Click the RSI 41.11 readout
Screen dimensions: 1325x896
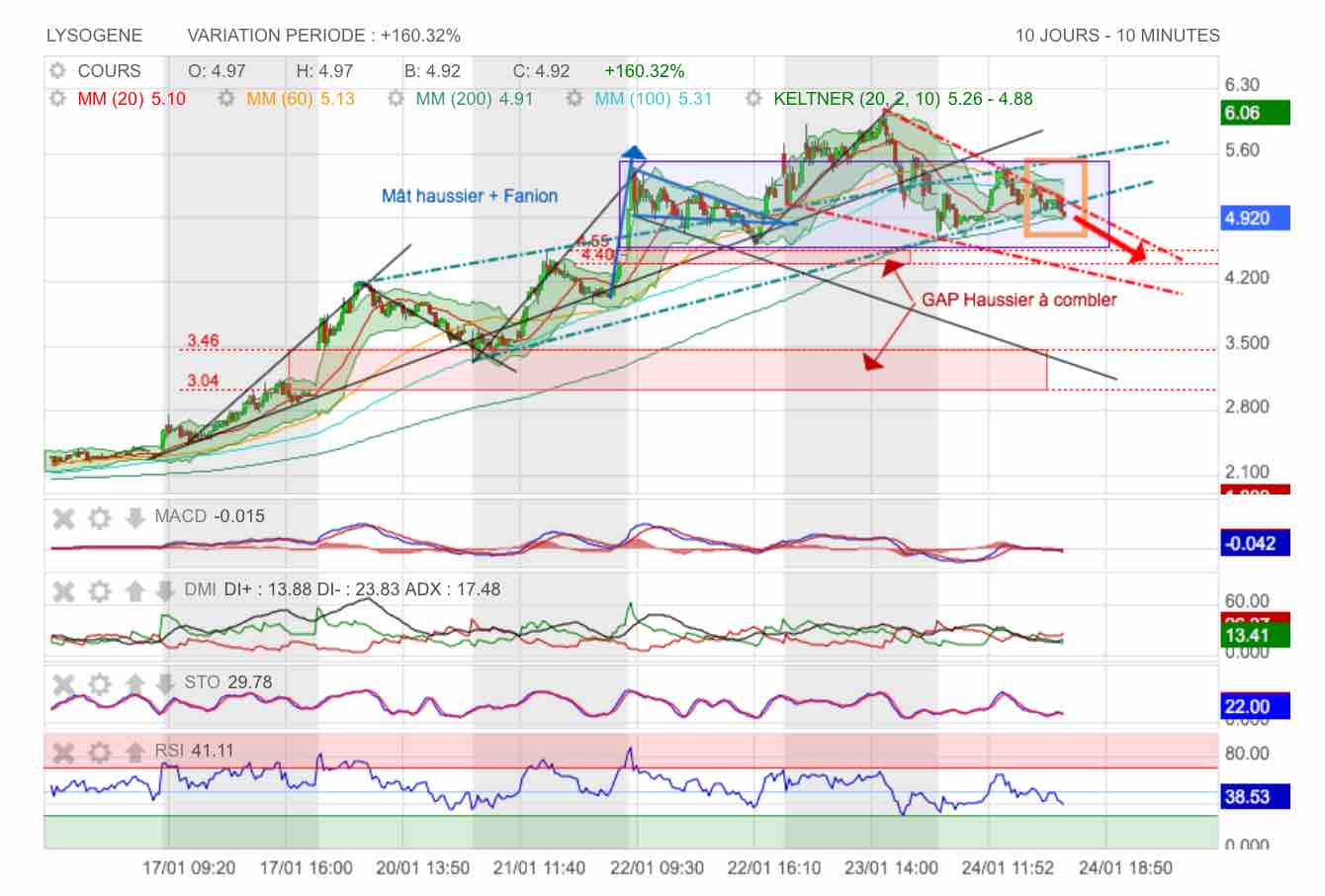pos(195,751)
